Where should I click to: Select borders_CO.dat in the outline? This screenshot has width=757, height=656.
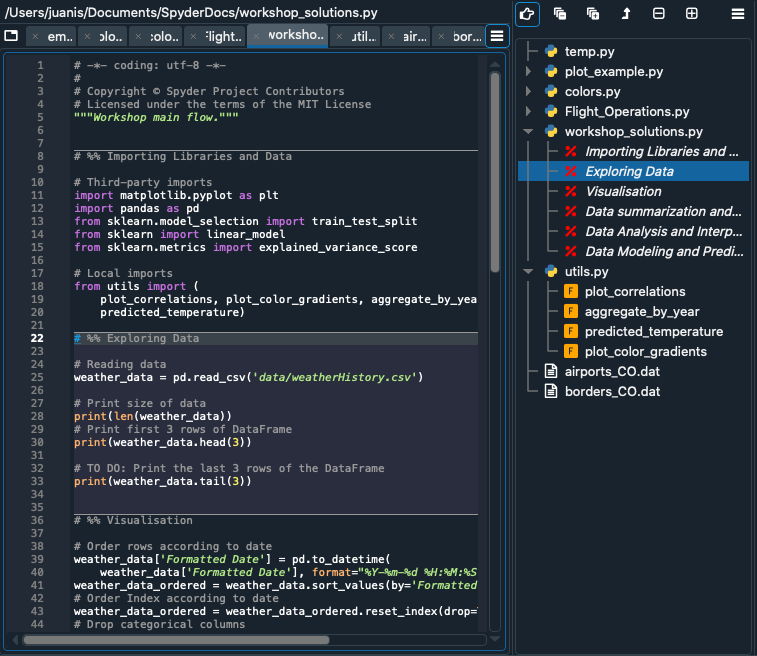click(612, 391)
